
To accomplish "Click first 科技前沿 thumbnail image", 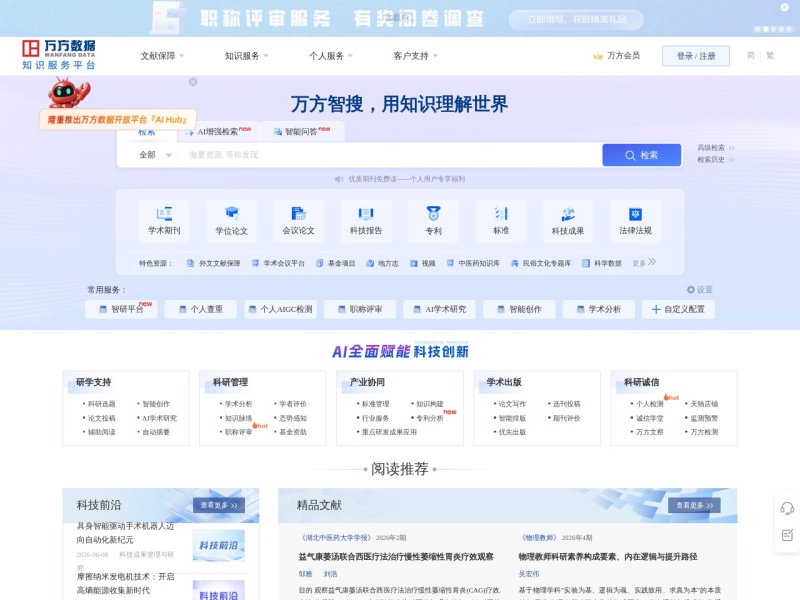I will coord(219,545).
